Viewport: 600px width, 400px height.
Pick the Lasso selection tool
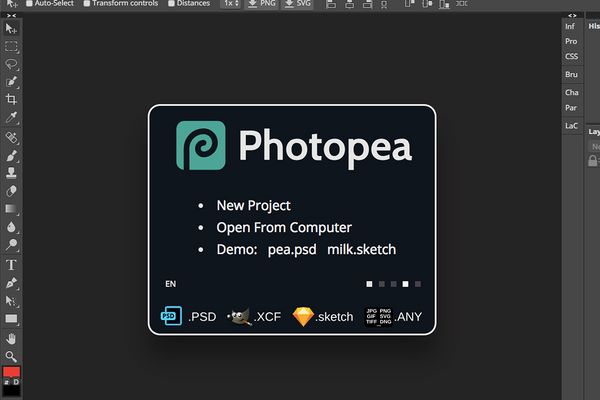(x=12, y=64)
